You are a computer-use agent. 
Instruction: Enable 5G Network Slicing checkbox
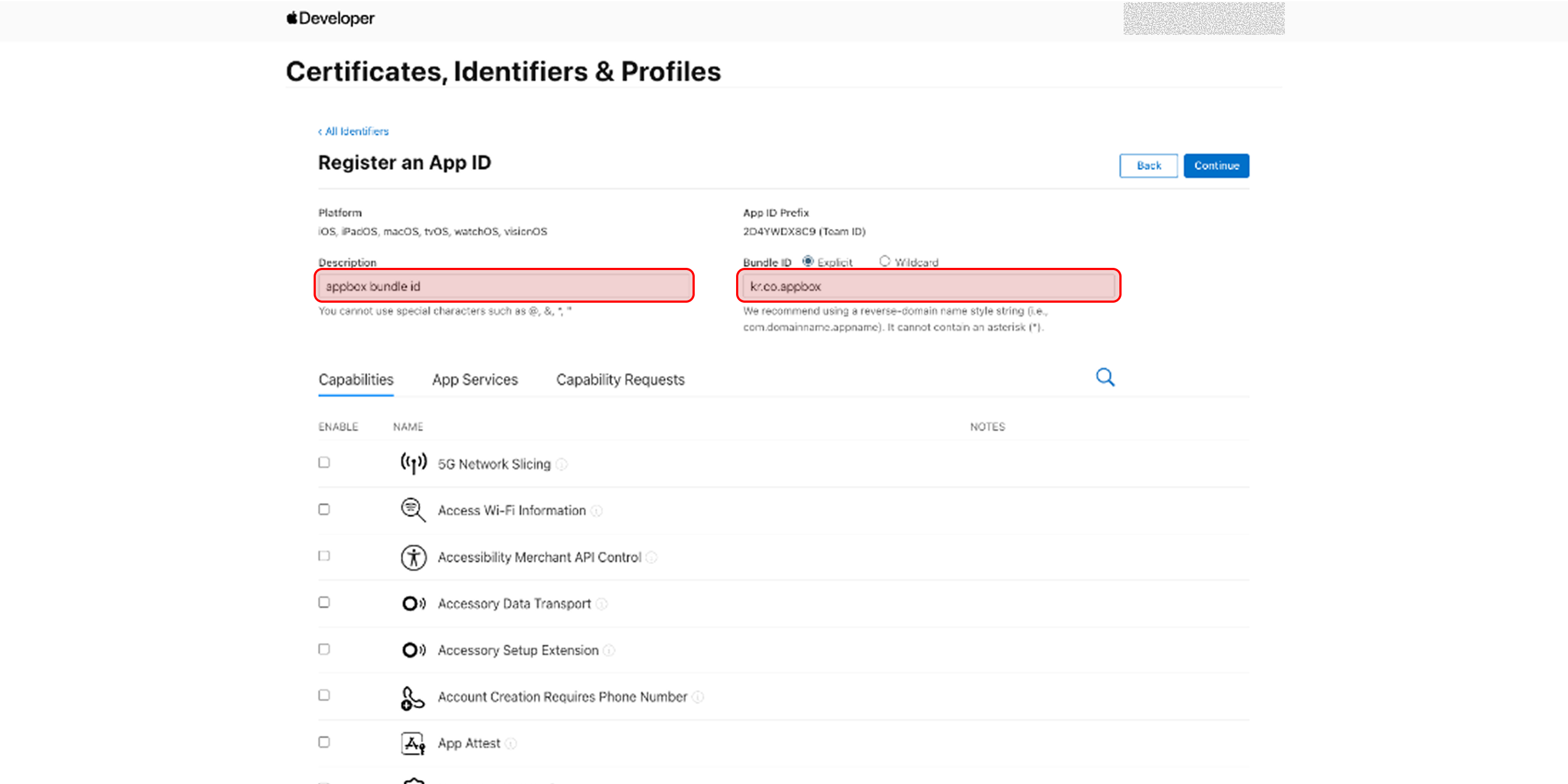click(324, 463)
